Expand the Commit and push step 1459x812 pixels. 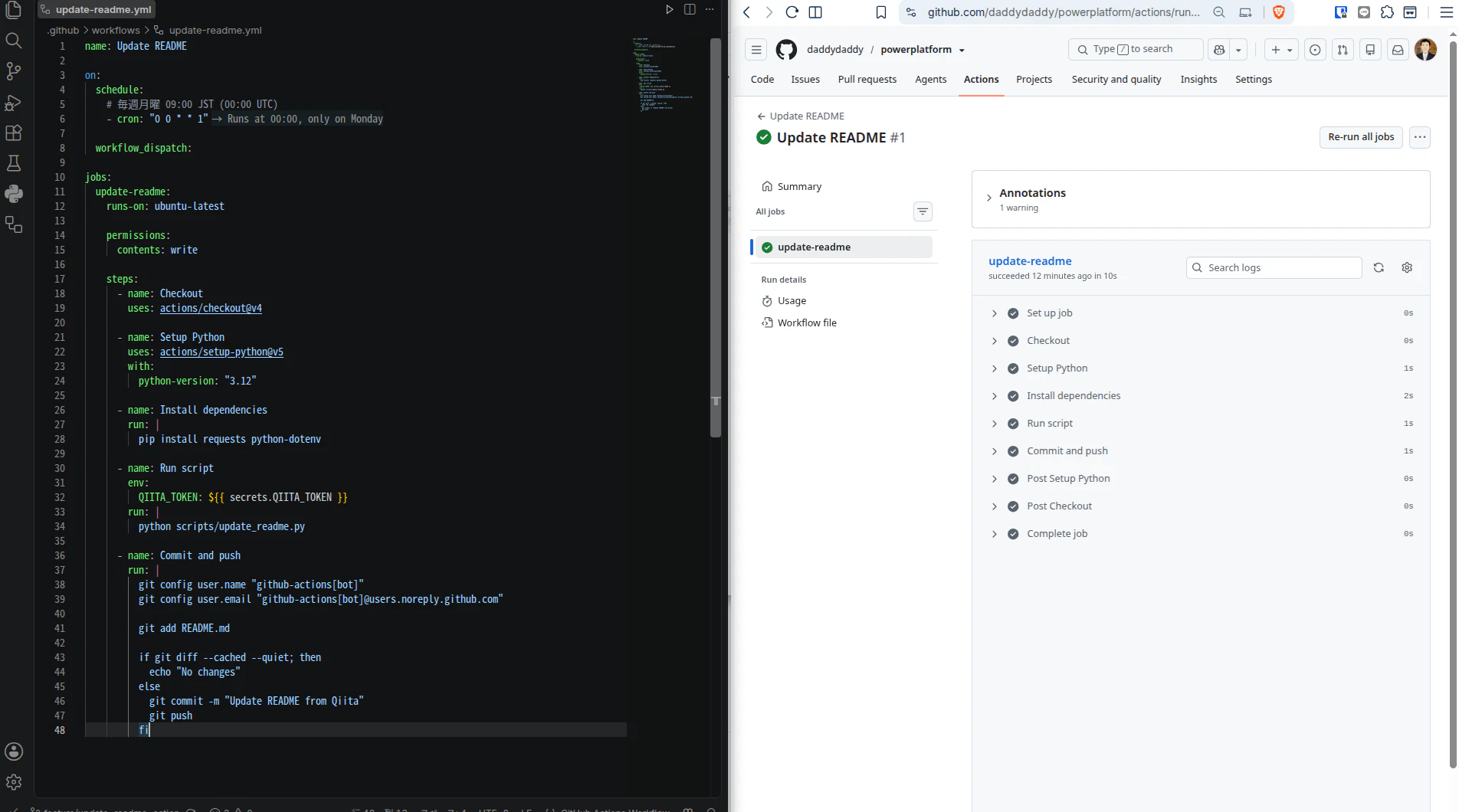tap(995, 451)
